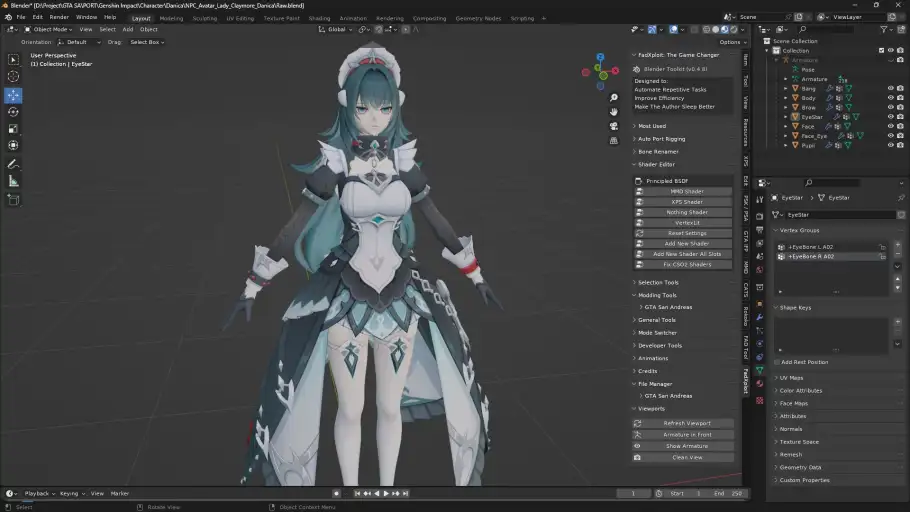The height and width of the screenshot is (512, 910).
Task: Switch to material preview shading
Action: 725,30
